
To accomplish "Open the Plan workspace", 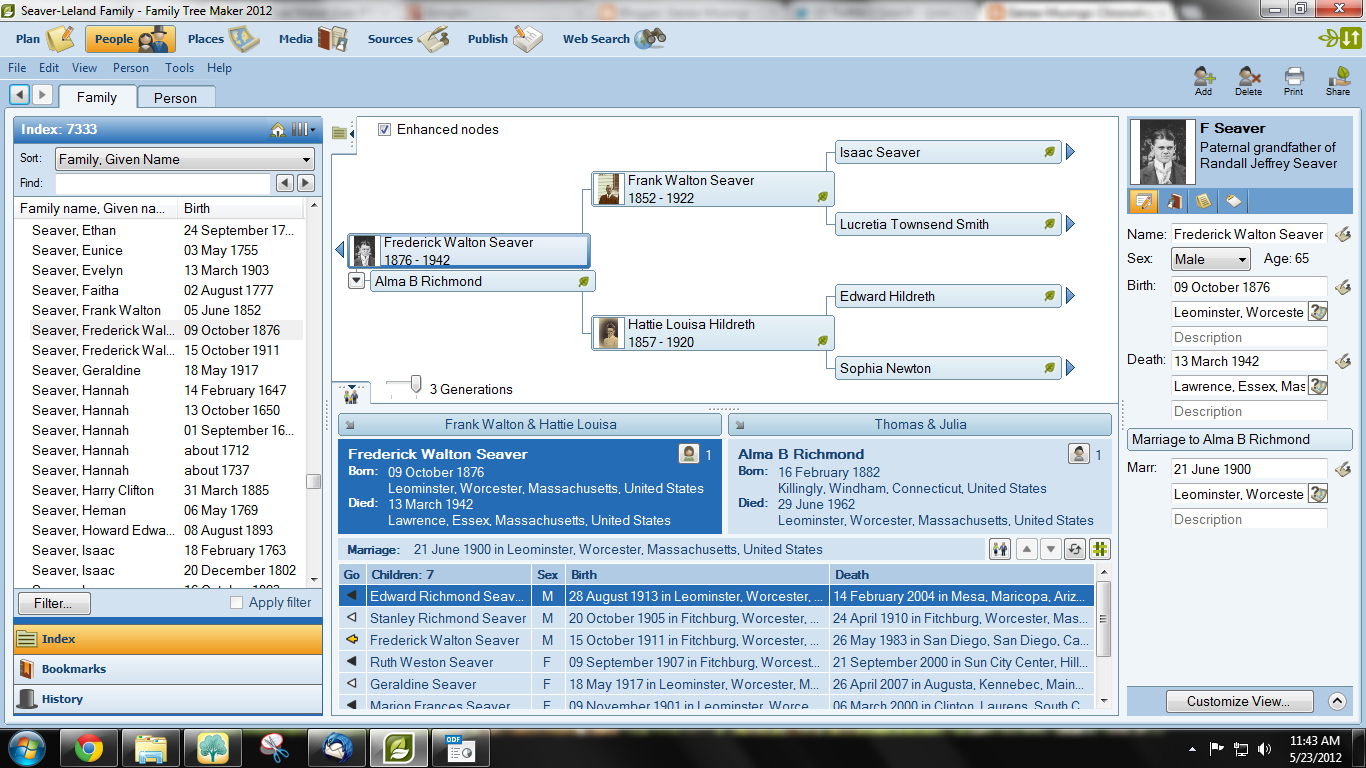I will click(x=45, y=39).
